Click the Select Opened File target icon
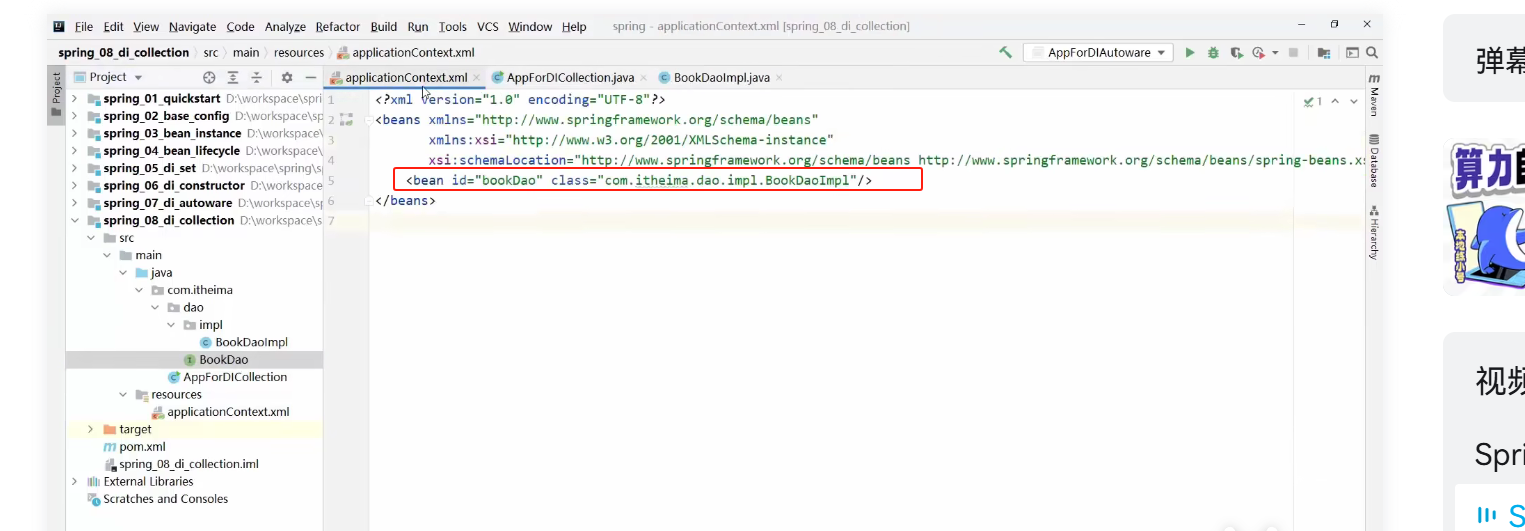The width and height of the screenshot is (1525, 531). [x=209, y=77]
